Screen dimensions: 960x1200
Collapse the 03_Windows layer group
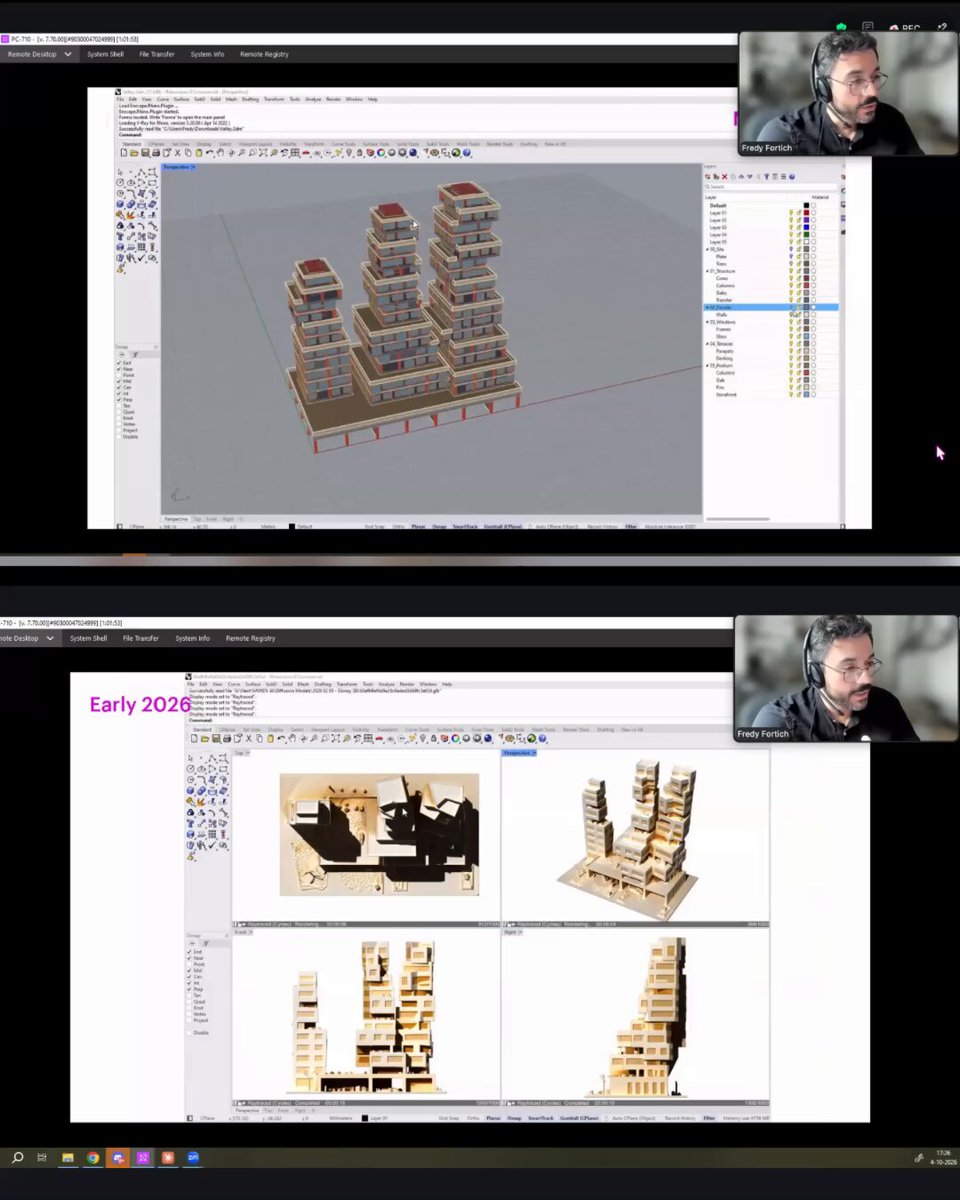tap(707, 322)
